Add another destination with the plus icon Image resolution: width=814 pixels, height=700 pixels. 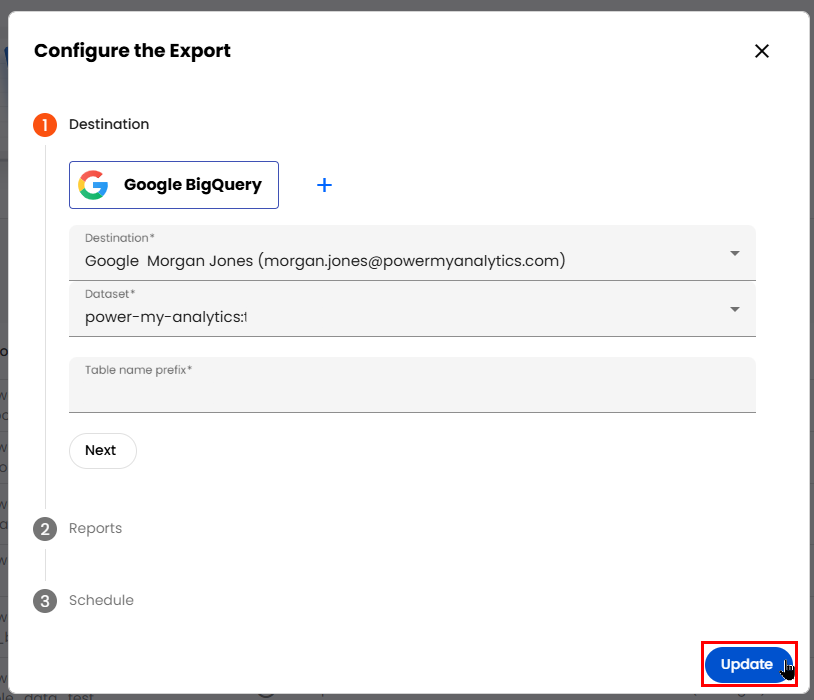point(324,185)
